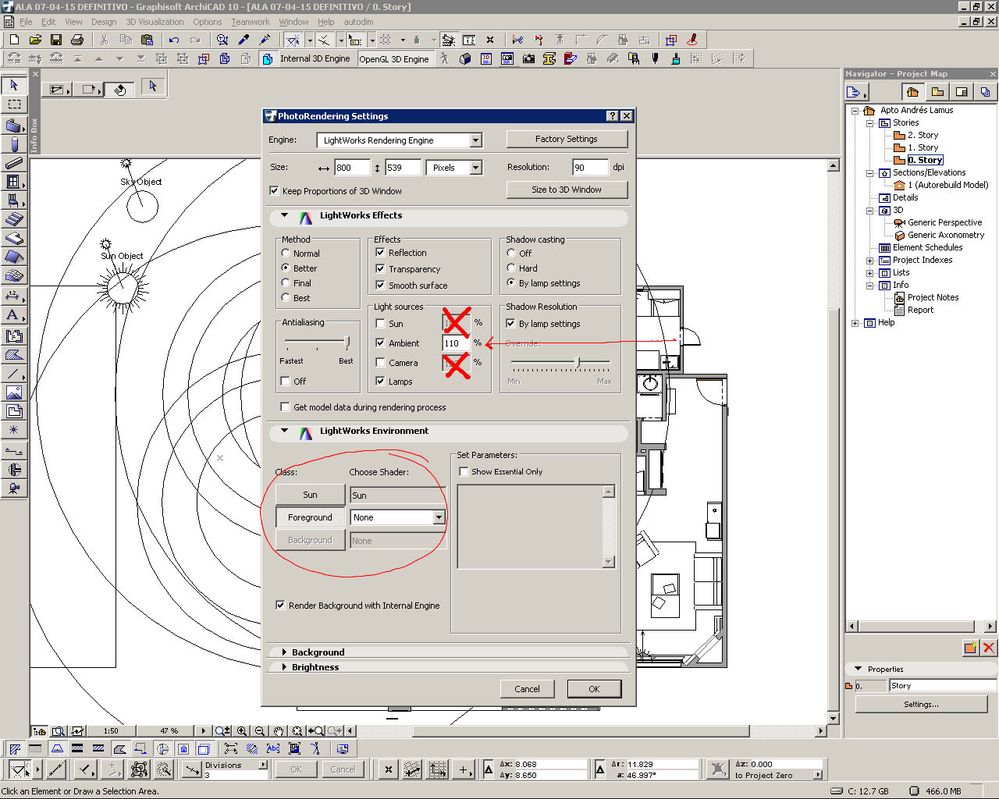
Task: Select the Arrow tool in the toolbox
Action: [14, 85]
